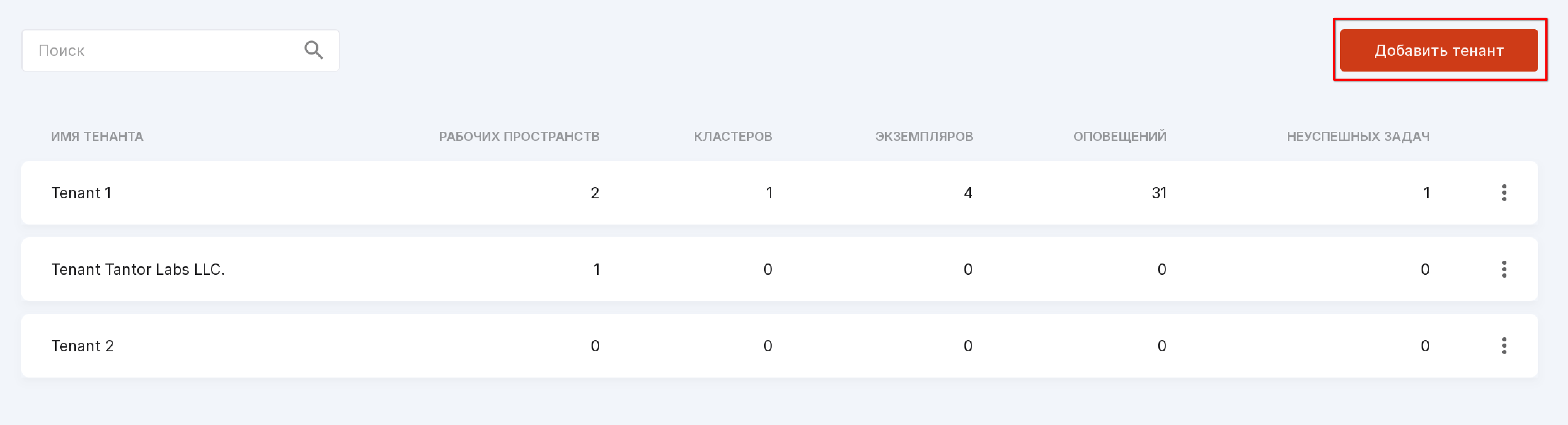The image size is (1568, 425).
Task: Sort by the ОПОВЕЩЕНИЙ column header
Action: 1119,136
